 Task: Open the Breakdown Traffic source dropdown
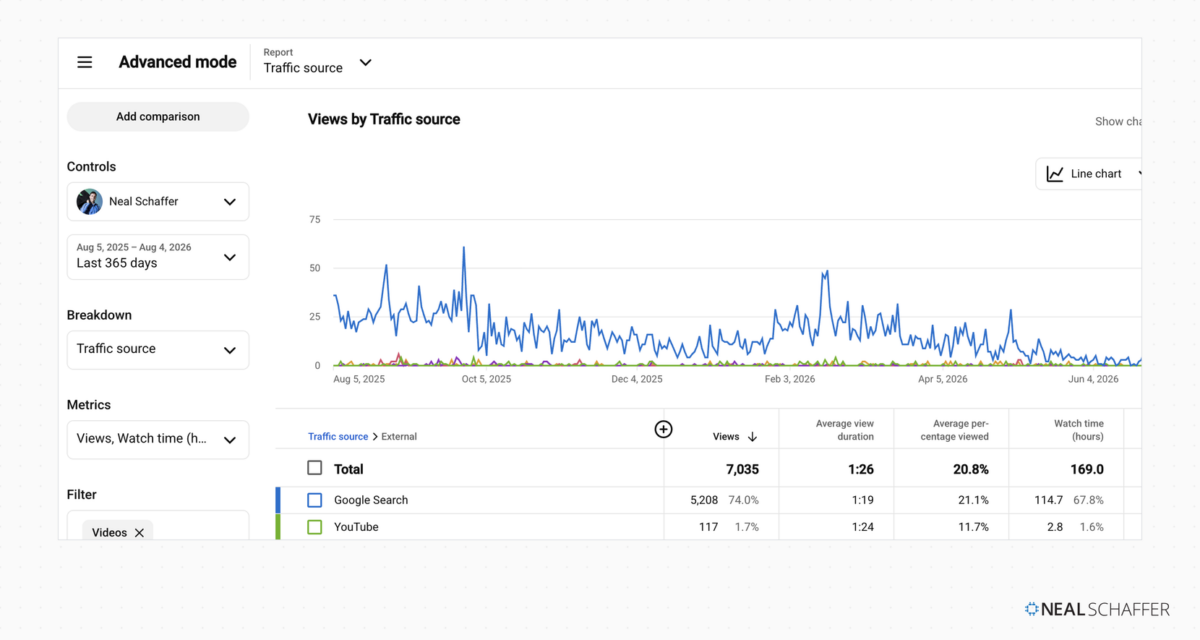click(158, 349)
